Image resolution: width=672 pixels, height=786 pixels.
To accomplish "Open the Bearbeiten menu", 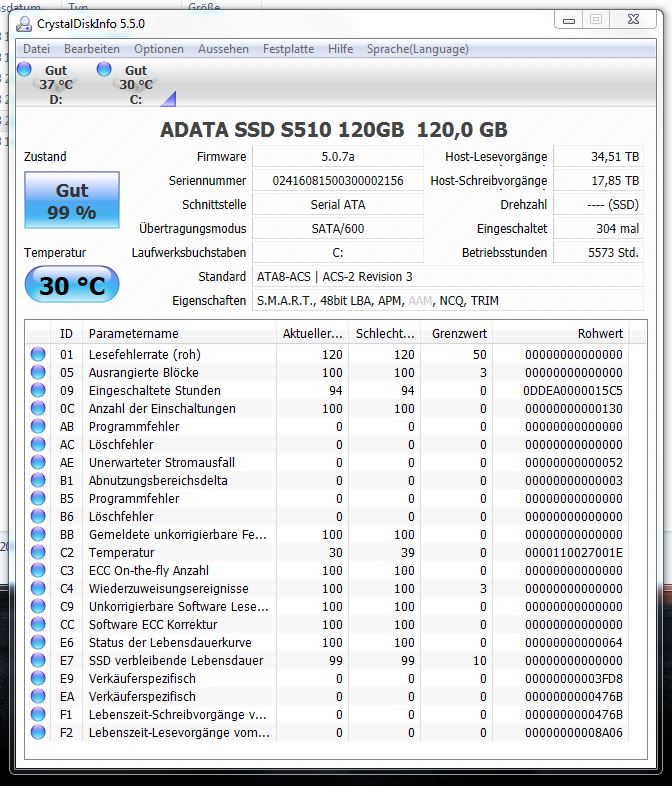I will click(92, 49).
